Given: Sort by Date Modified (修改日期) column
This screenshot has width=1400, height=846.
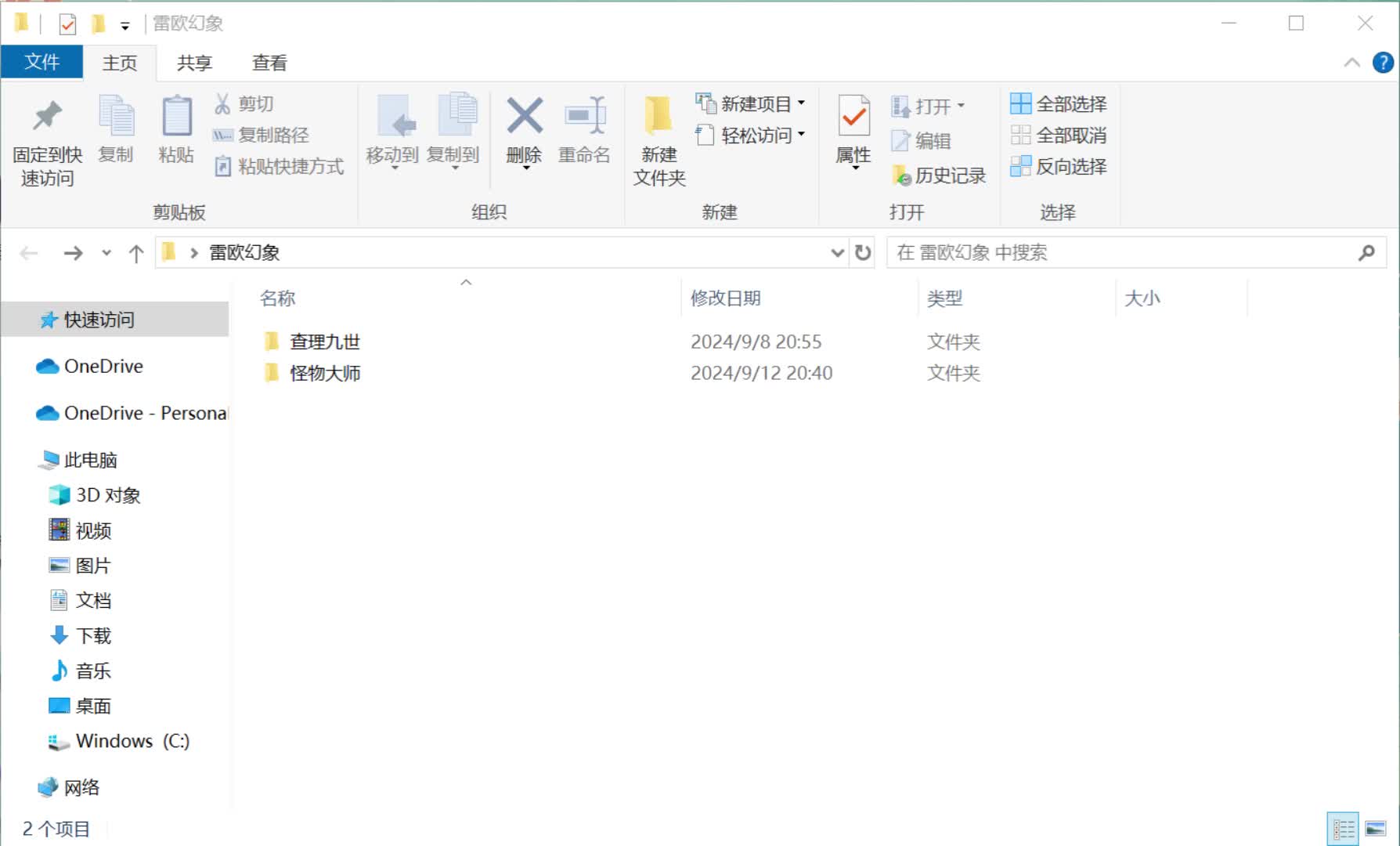Looking at the screenshot, I should click(726, 298).
